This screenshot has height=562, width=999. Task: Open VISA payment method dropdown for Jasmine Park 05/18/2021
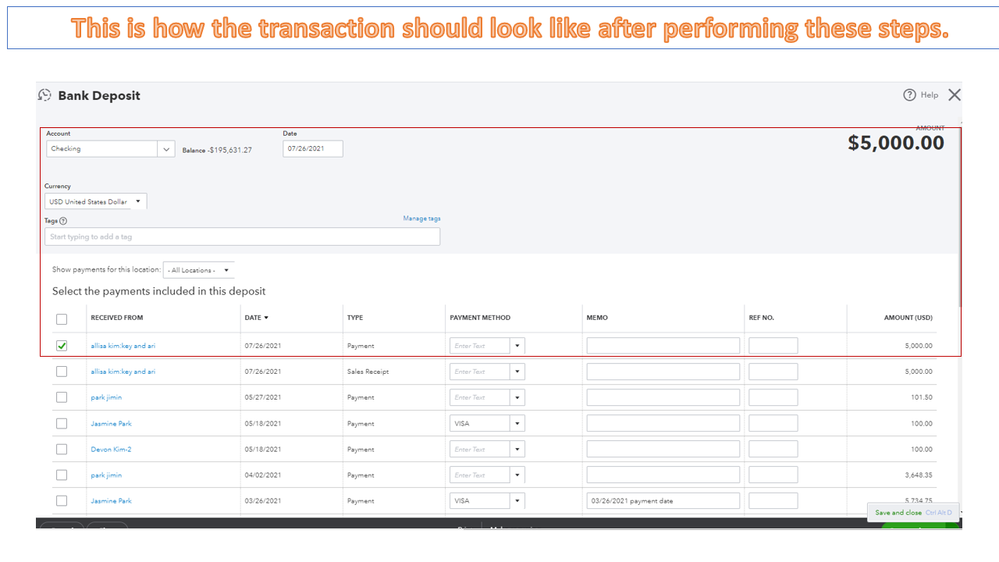pyautogui.click(x=517, y=423)
